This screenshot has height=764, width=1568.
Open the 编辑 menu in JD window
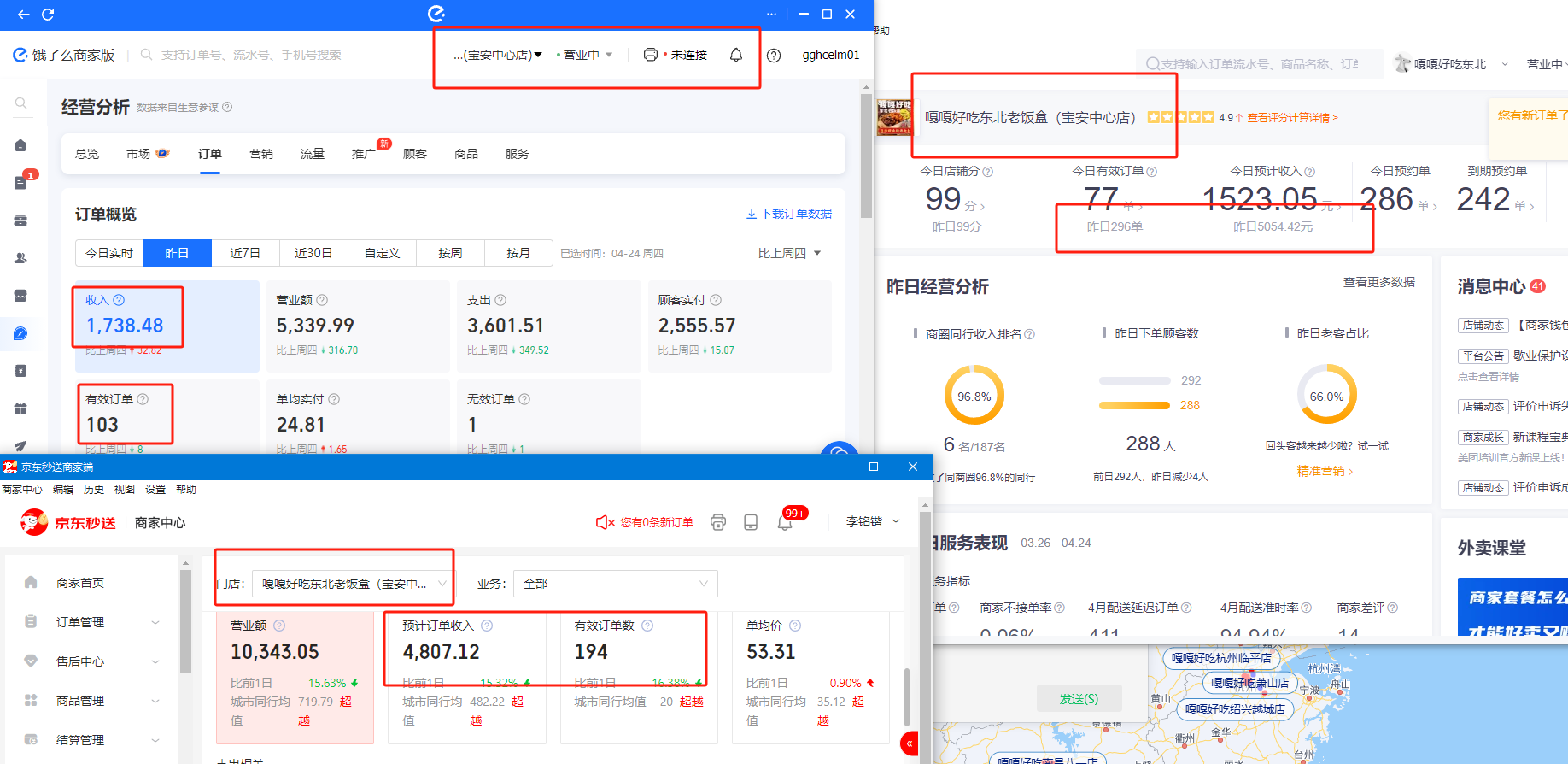coord(63,490)
